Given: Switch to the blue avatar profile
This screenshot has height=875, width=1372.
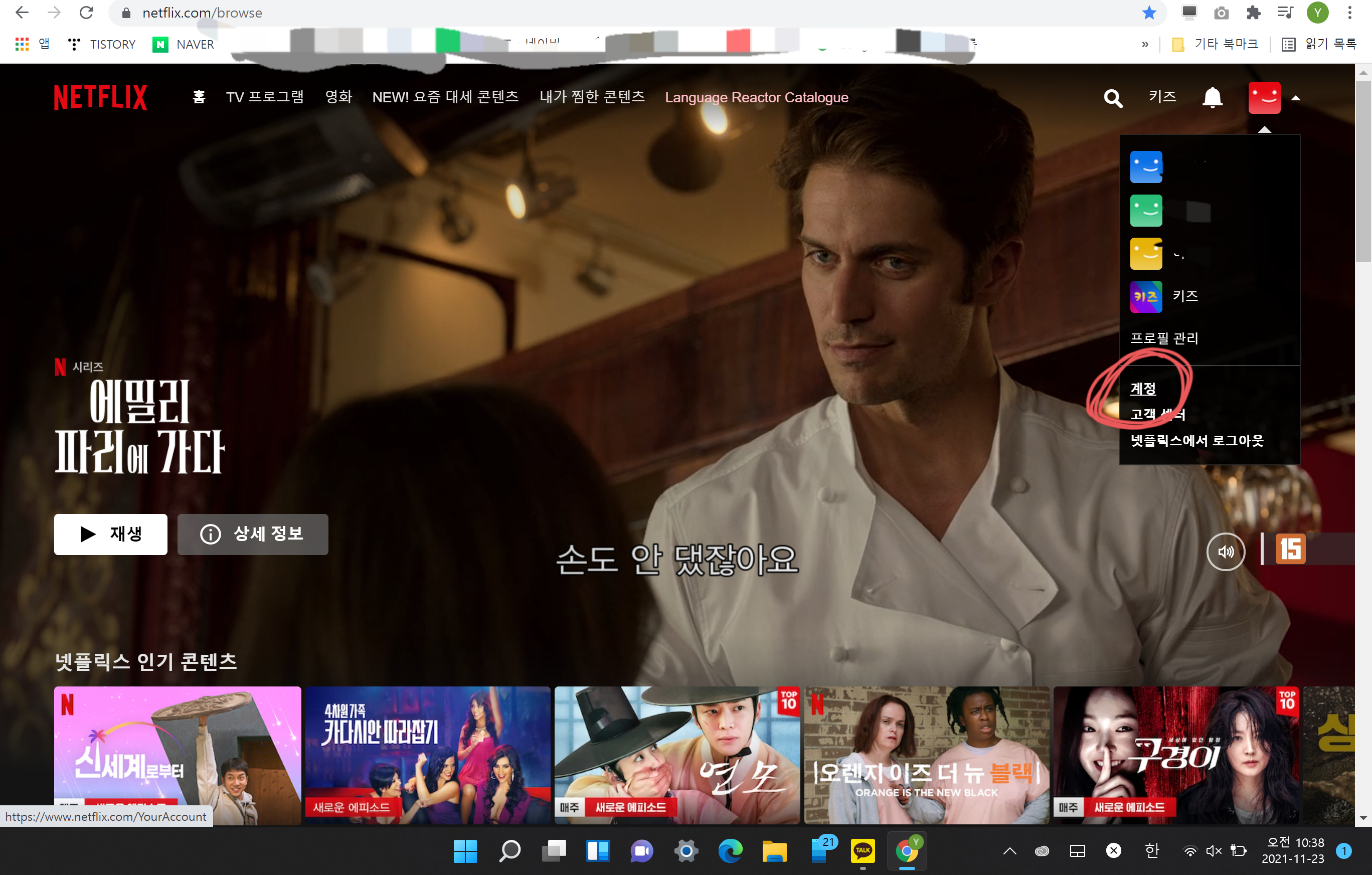Looking at the screenshot, I should [1146, 167].
